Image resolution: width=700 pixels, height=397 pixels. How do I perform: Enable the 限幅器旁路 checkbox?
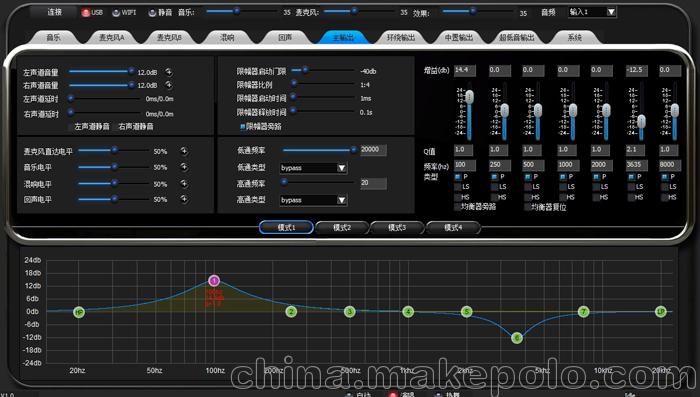242,127
